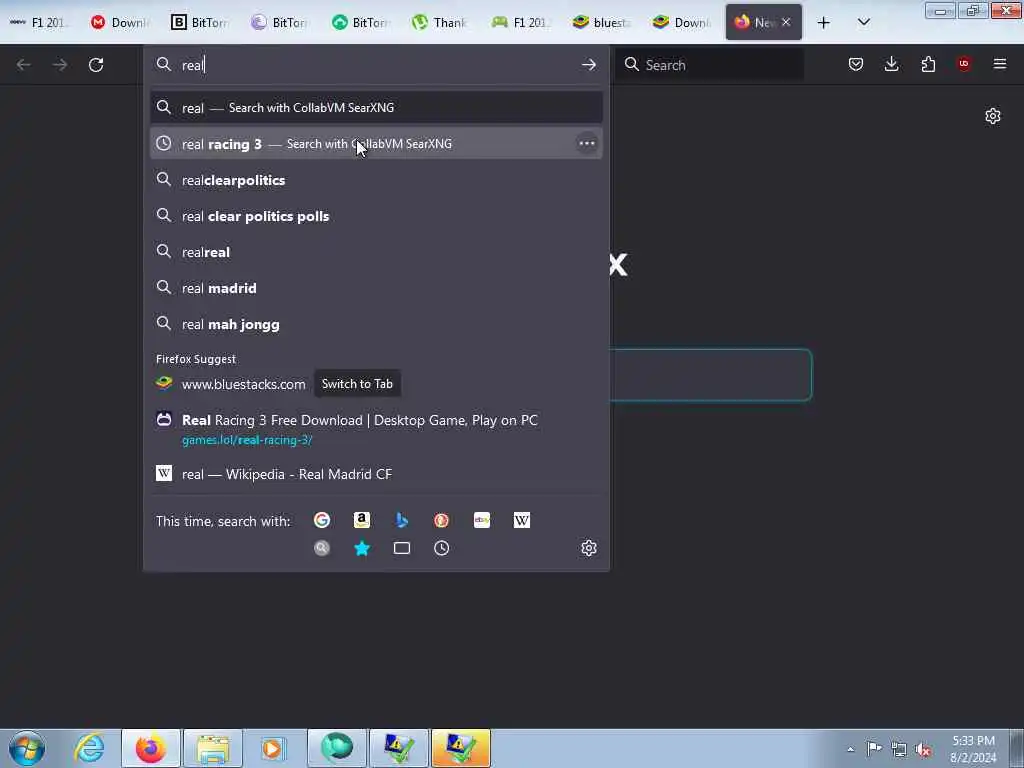
Task: Search this time with eBay
Action: 482,520
